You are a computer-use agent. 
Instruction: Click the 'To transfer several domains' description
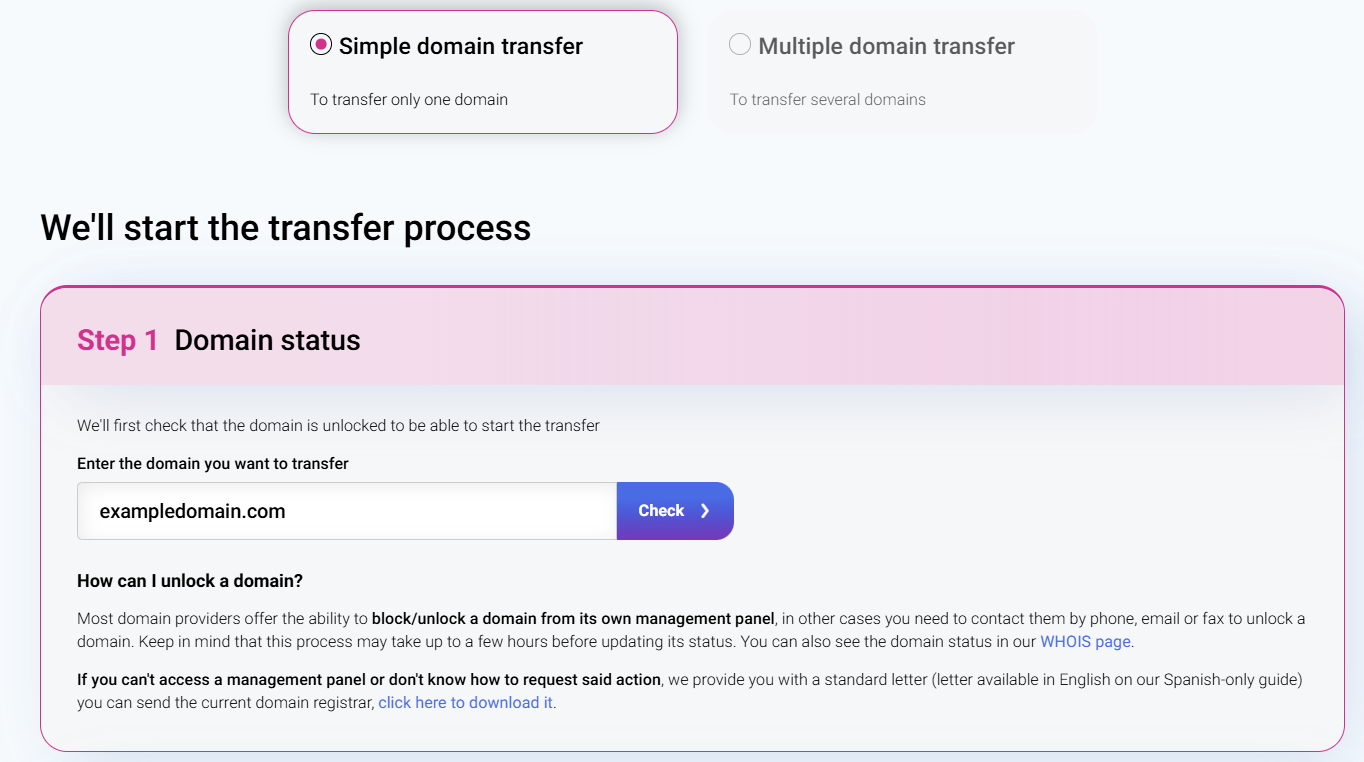click(827, 100)
